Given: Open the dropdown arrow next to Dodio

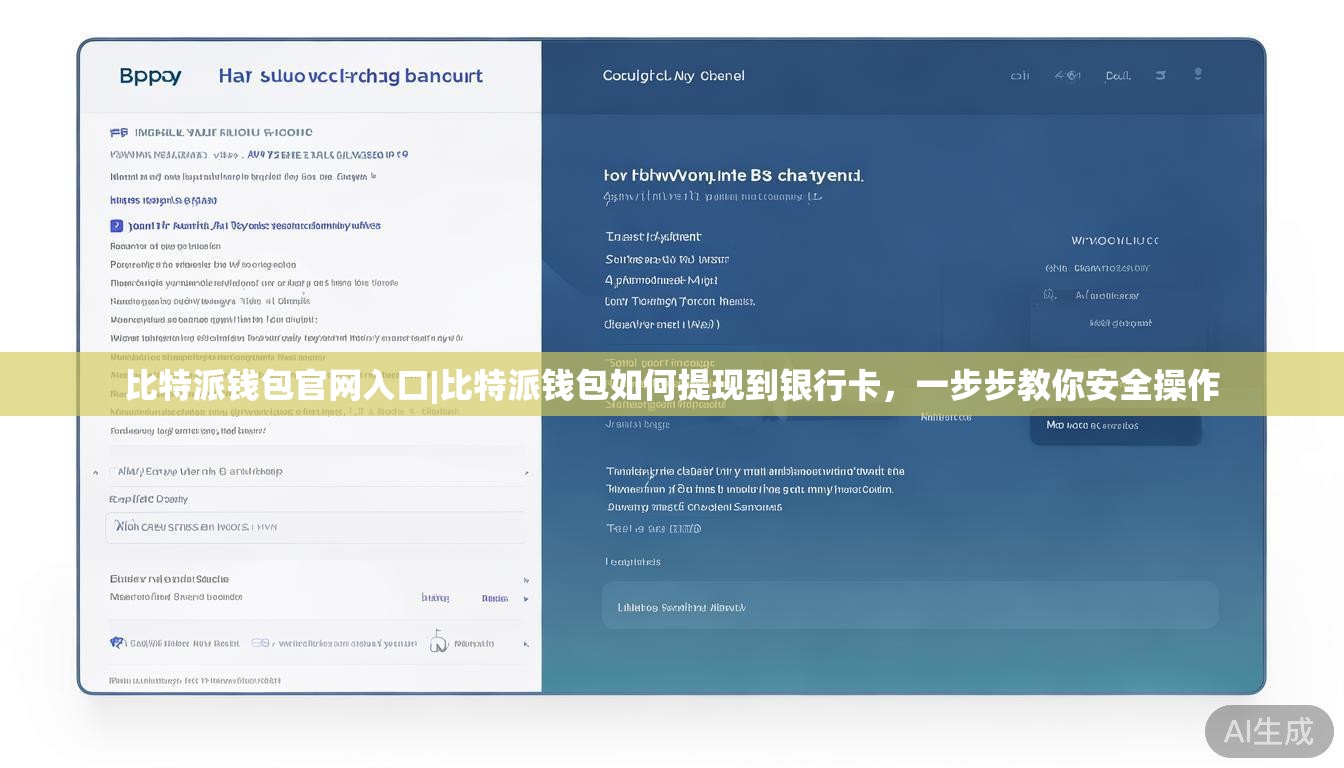Looking at the screenshot, I should [525, 599].
